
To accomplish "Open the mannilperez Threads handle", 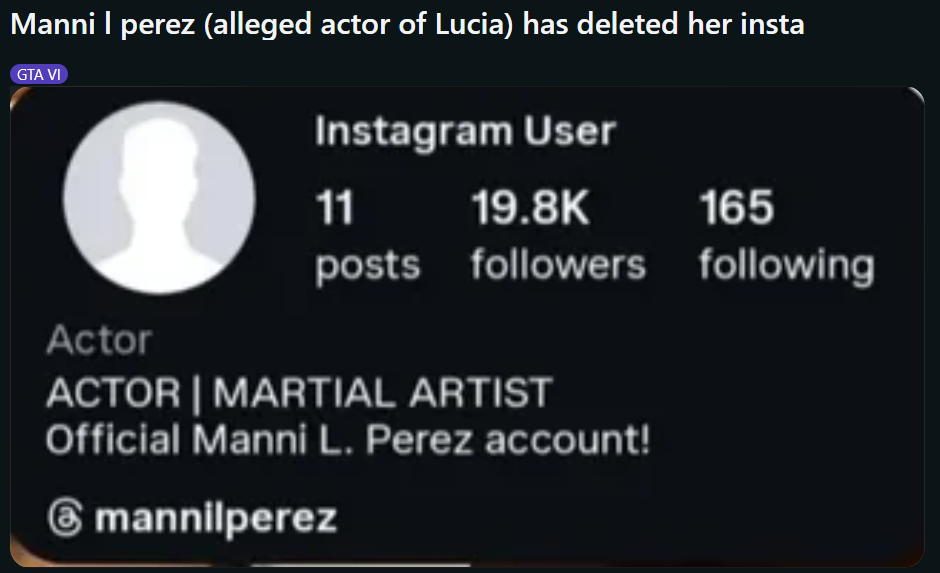I will (216, 519).
